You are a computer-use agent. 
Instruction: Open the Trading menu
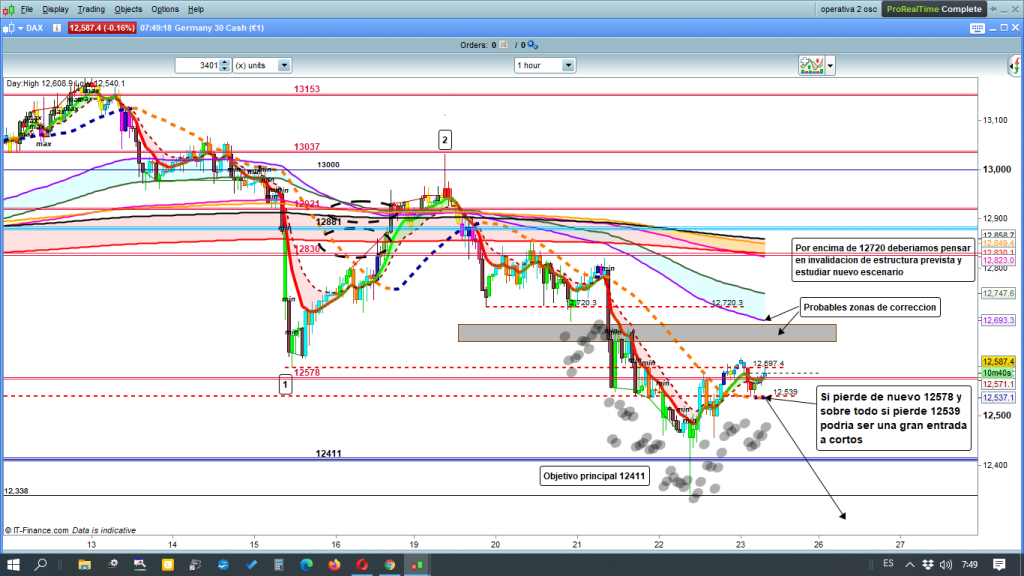(91, 9)
